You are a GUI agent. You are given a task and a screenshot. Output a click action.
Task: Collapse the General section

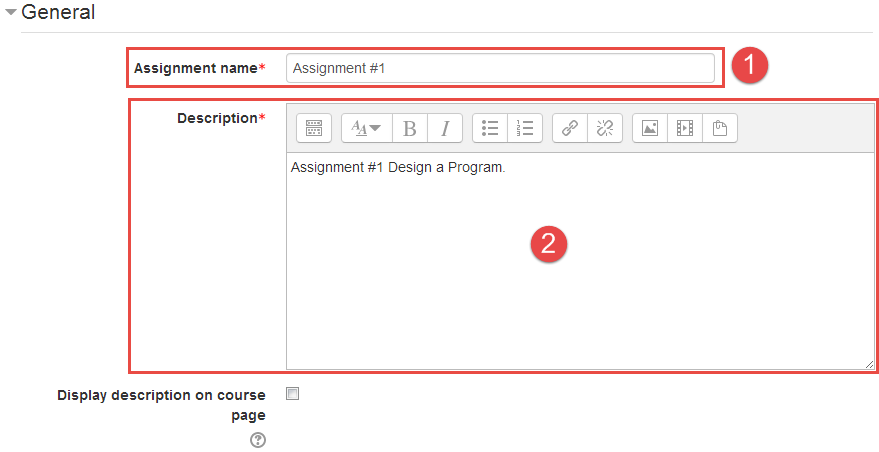point(11,13)
